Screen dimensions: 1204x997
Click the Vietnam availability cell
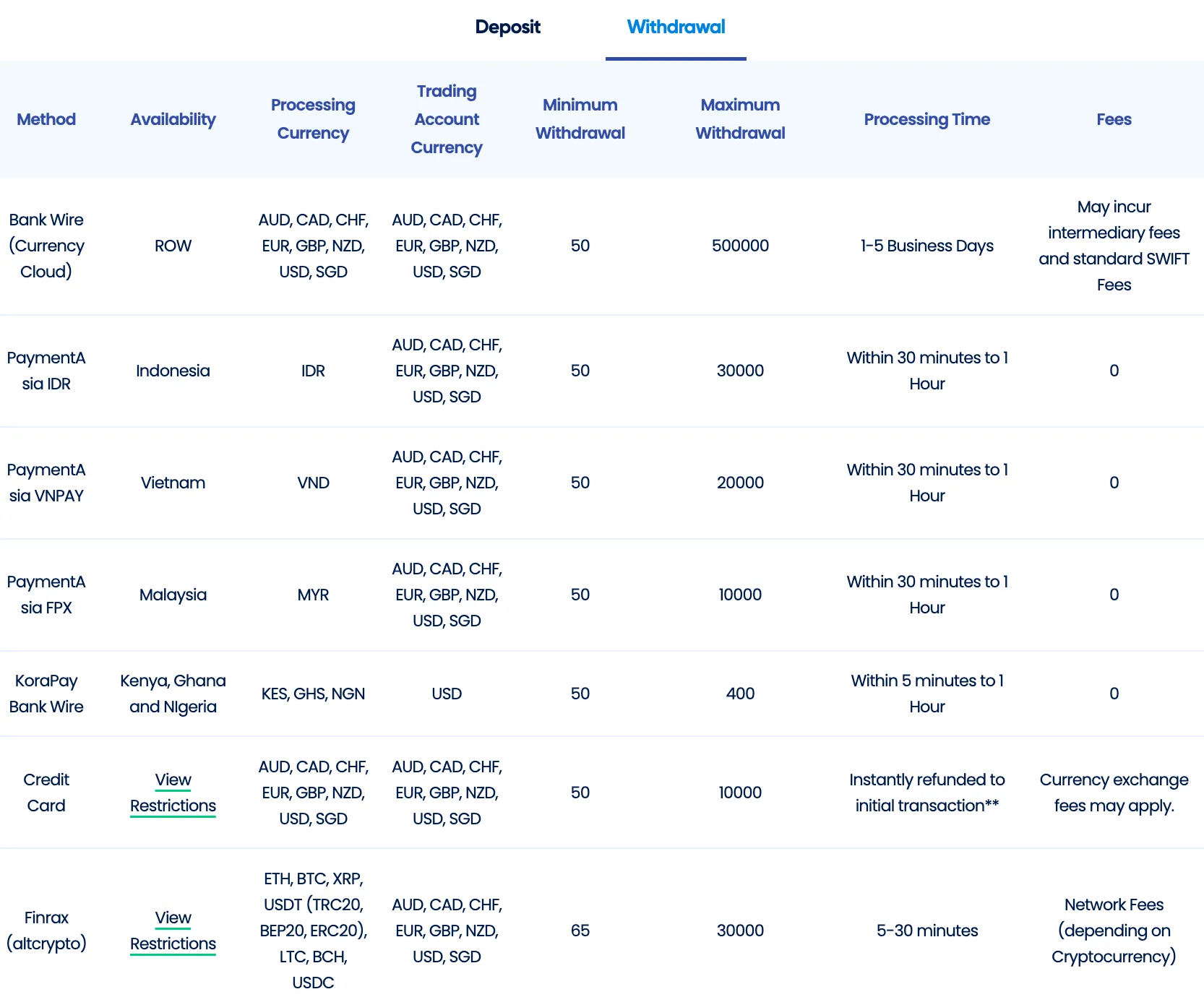173,483
